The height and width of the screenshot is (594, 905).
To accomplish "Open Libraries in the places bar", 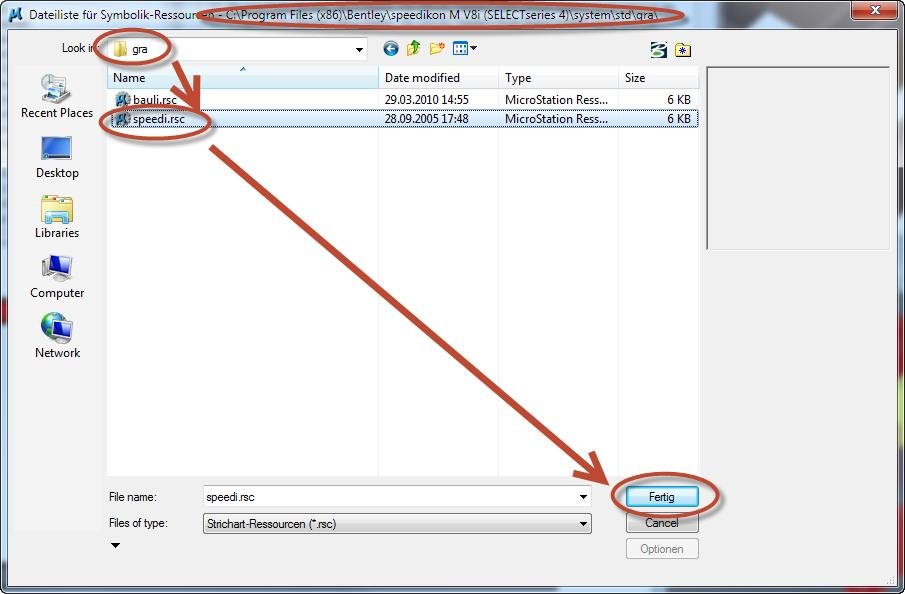I will (x=57, y=217).
